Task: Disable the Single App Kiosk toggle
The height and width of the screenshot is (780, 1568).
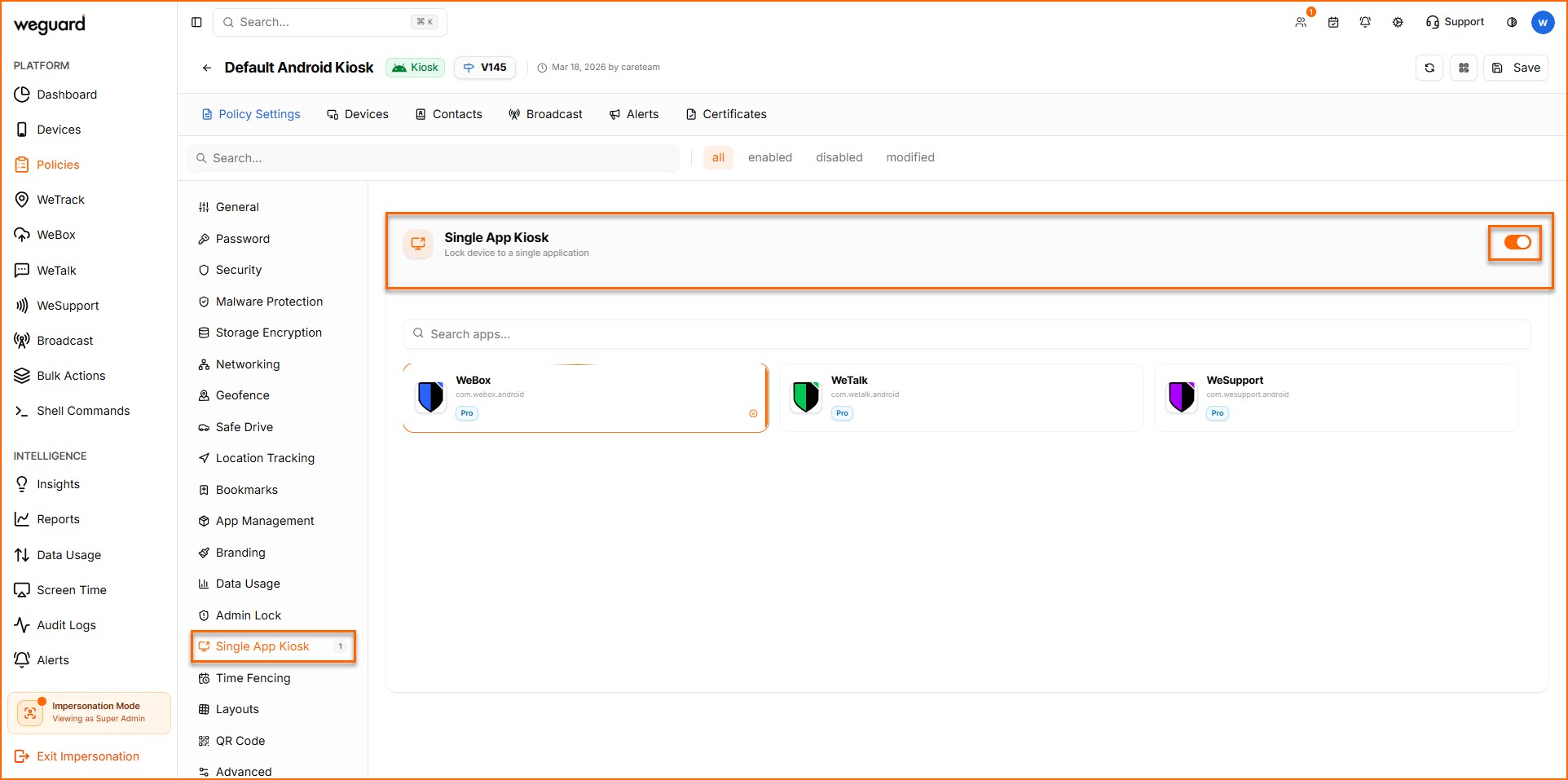Action: tap(1517, 242)
